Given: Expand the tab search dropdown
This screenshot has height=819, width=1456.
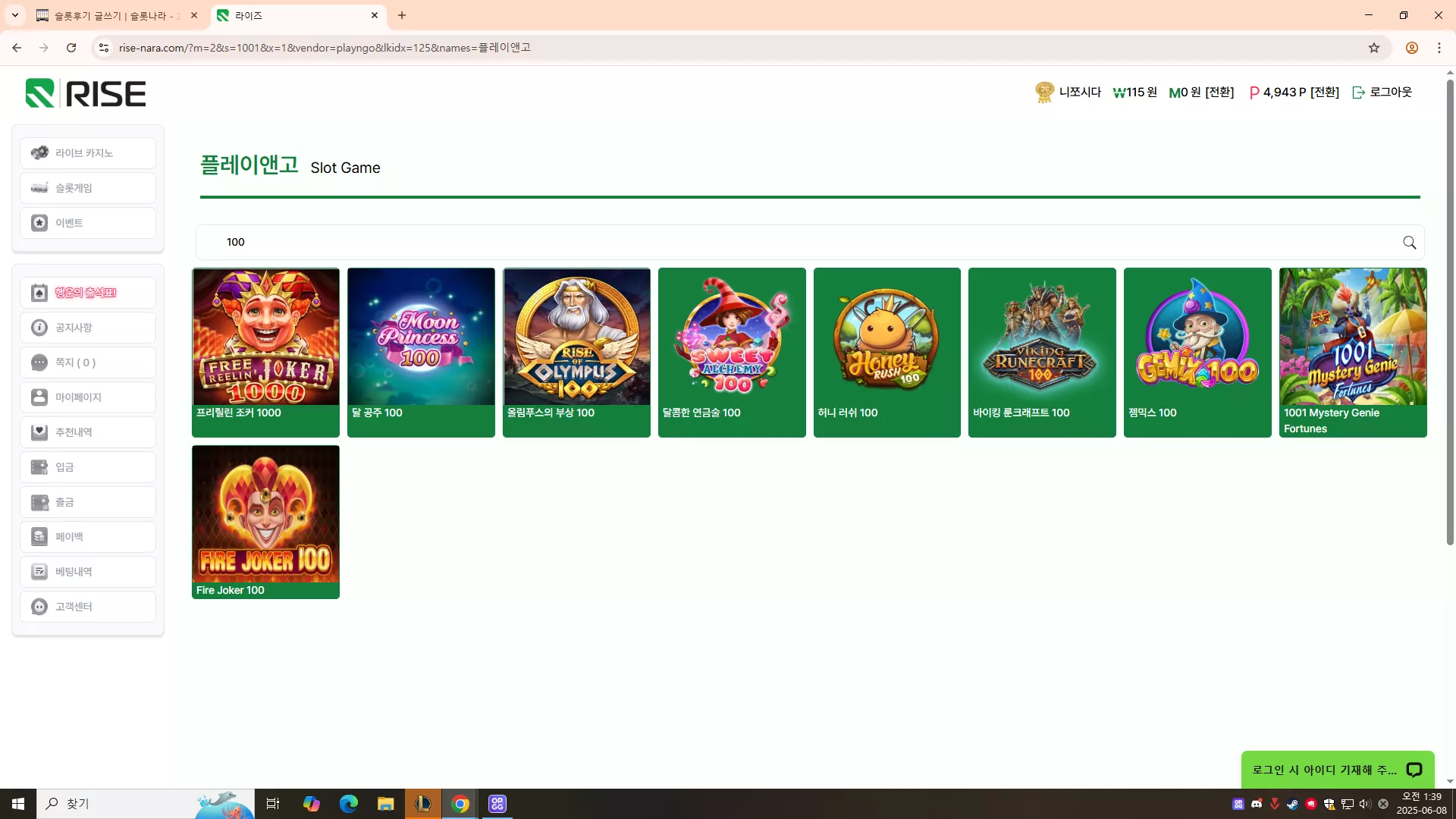Looking at the screenshot, I should click(x=14, y=15).
